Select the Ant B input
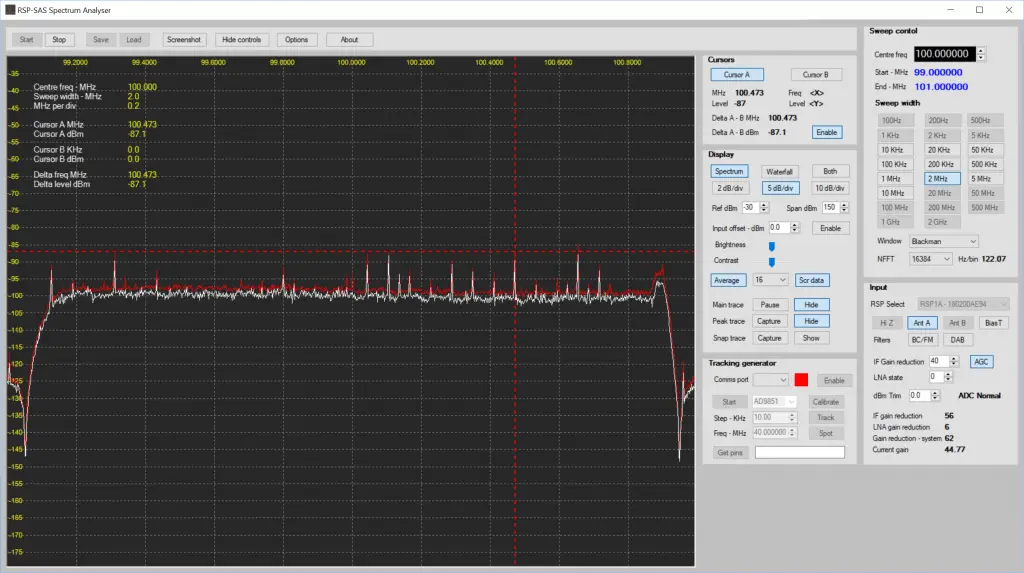The height and width of the screenshot is (573, 1024). 956,323
